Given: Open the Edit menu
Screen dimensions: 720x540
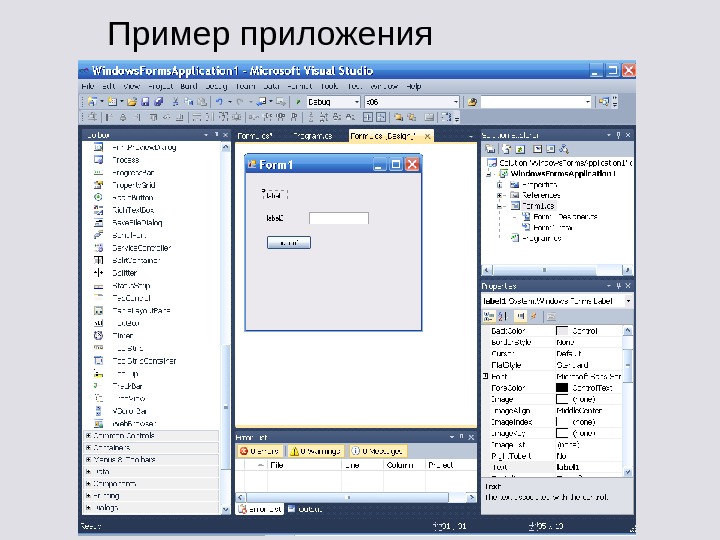Looking at the screenshot, I should click(109, 86).
